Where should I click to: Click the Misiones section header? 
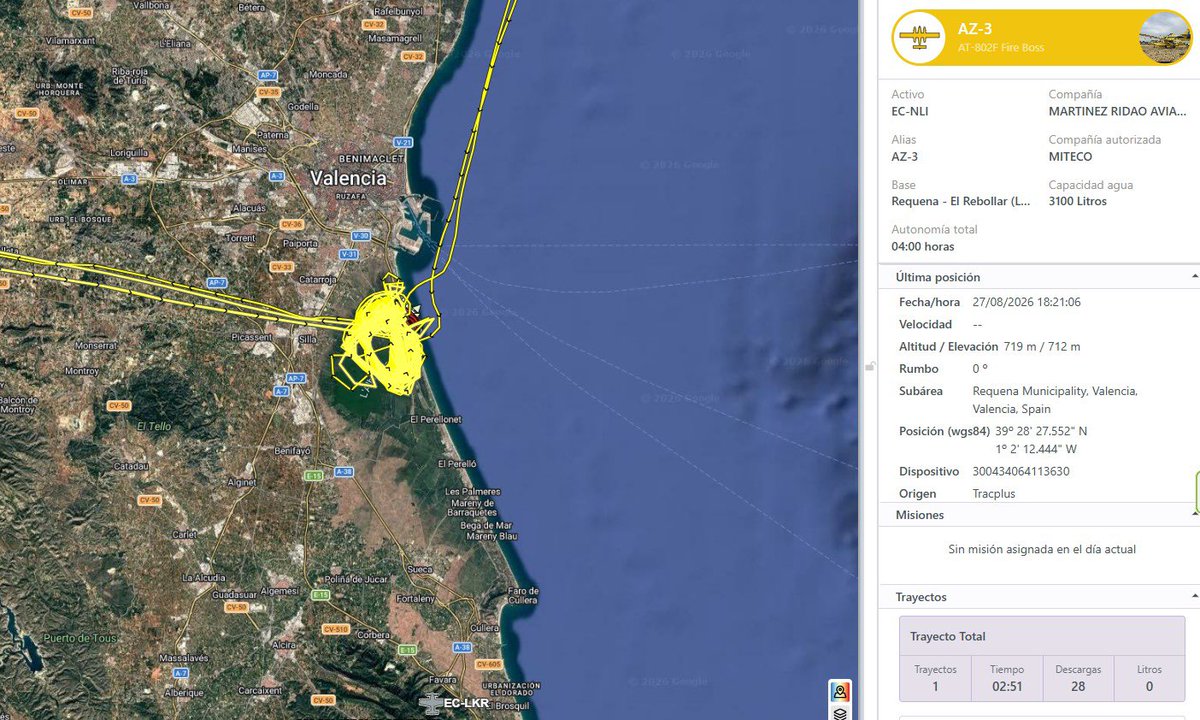pos(1038,515)
